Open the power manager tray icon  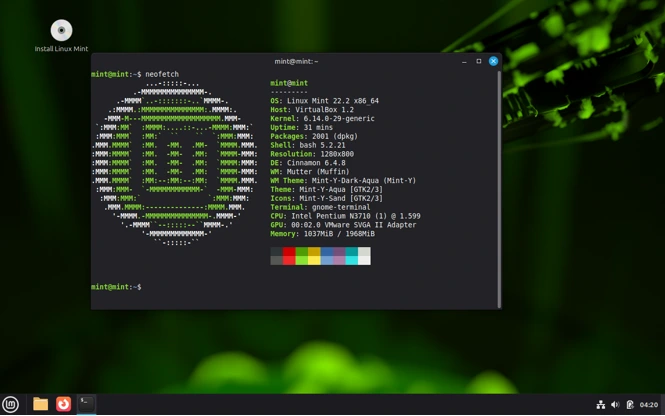tap(630, 405)
